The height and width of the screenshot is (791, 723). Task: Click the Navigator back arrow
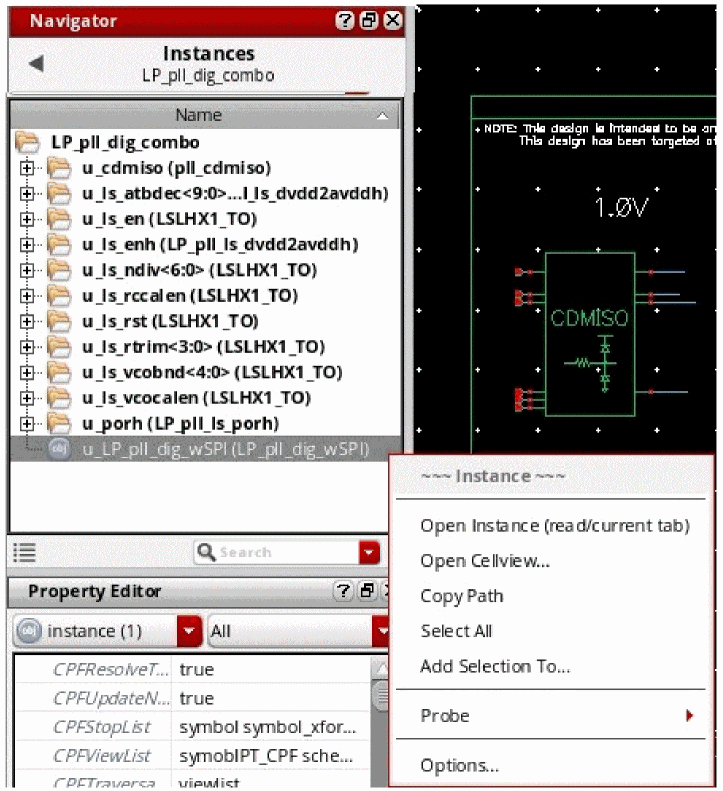coord(36,64)
